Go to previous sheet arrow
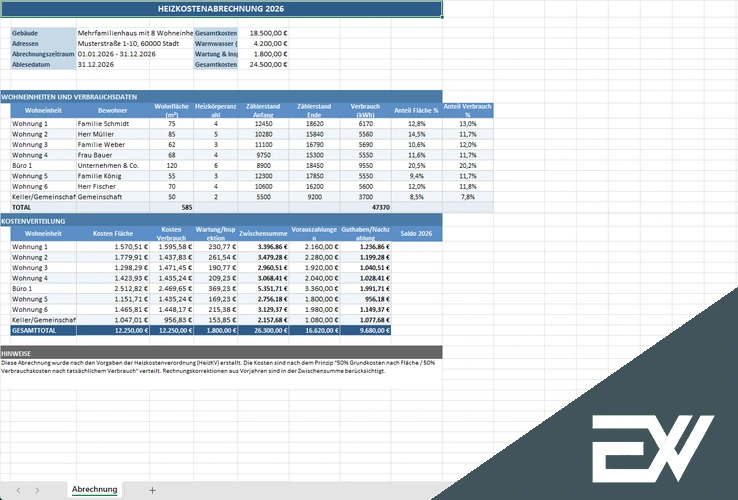Image resolution: width=738 pixels, height=500 pixels. 18,490
